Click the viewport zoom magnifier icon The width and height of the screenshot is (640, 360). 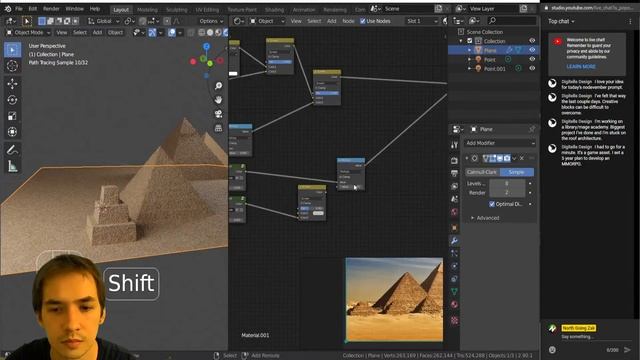(x=218, y=86)
